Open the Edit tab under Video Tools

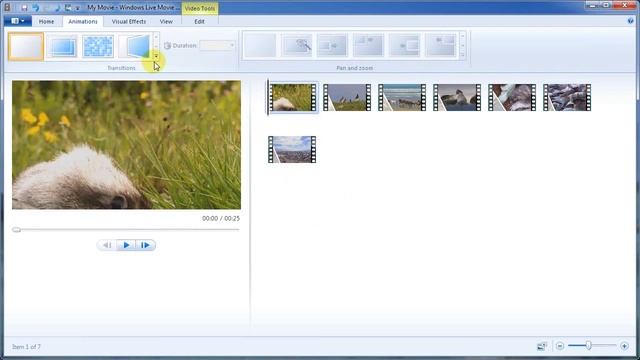(x=199, y=21)
